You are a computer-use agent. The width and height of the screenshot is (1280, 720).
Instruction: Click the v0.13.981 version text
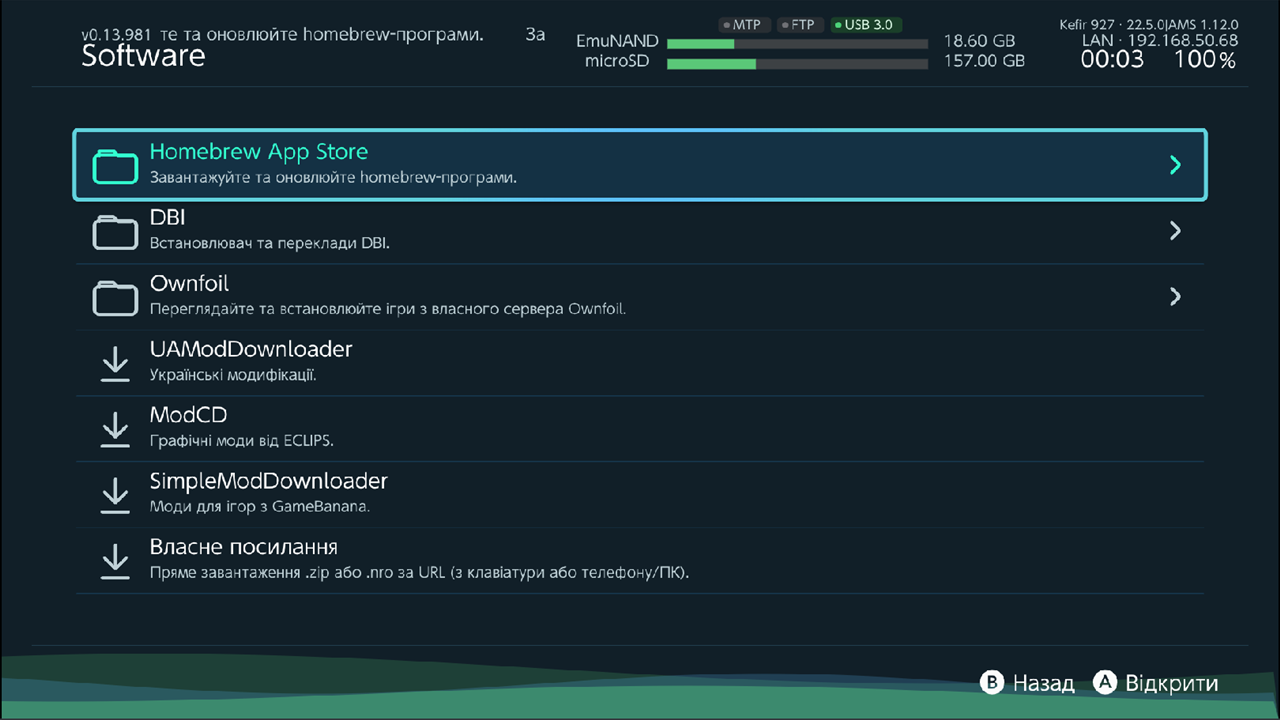point(117,35)
